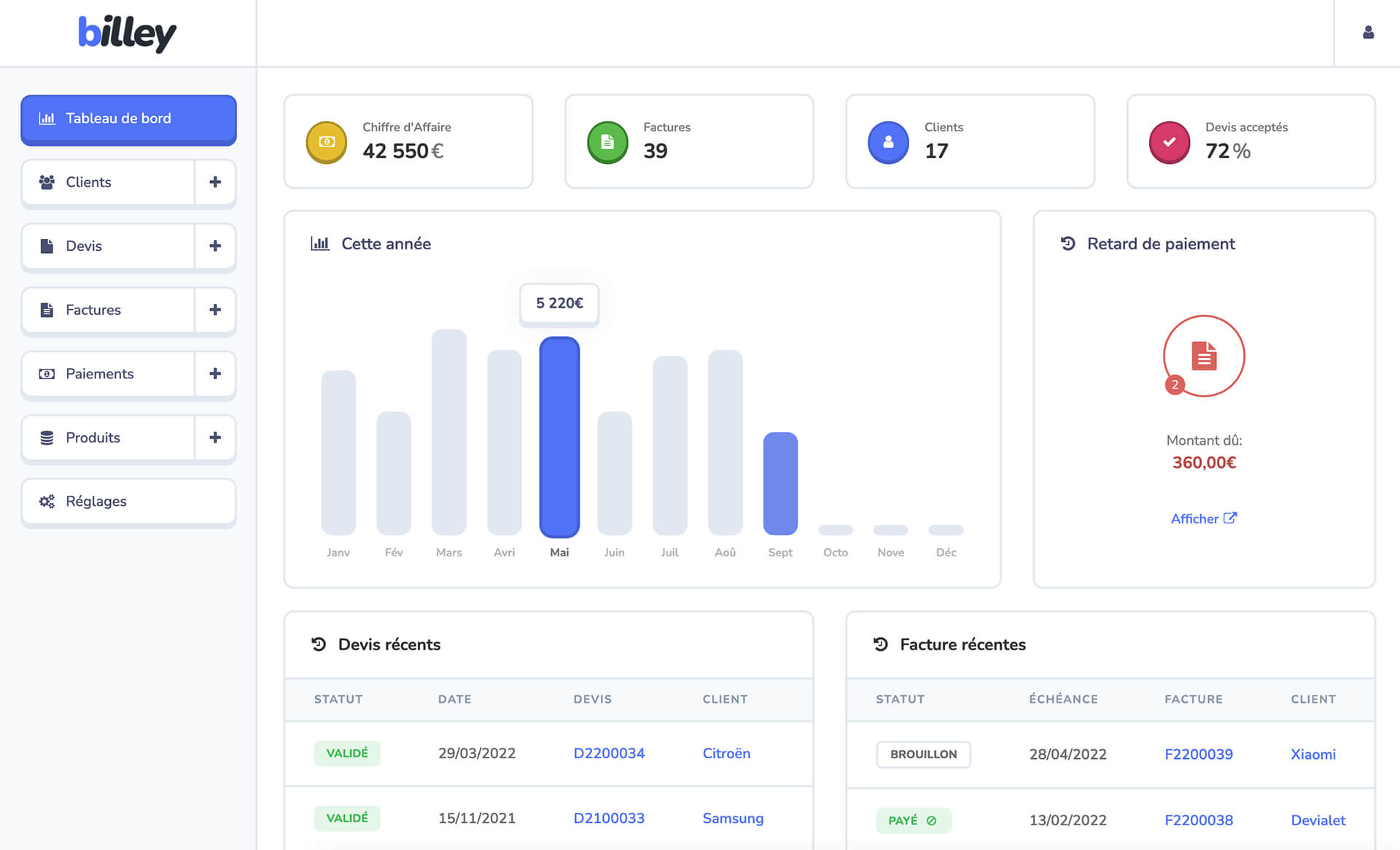Select the Mai bar in the chart
The width and height of the screenshot is (1400, 850).
pyautogui.click(x=559, y=437)
